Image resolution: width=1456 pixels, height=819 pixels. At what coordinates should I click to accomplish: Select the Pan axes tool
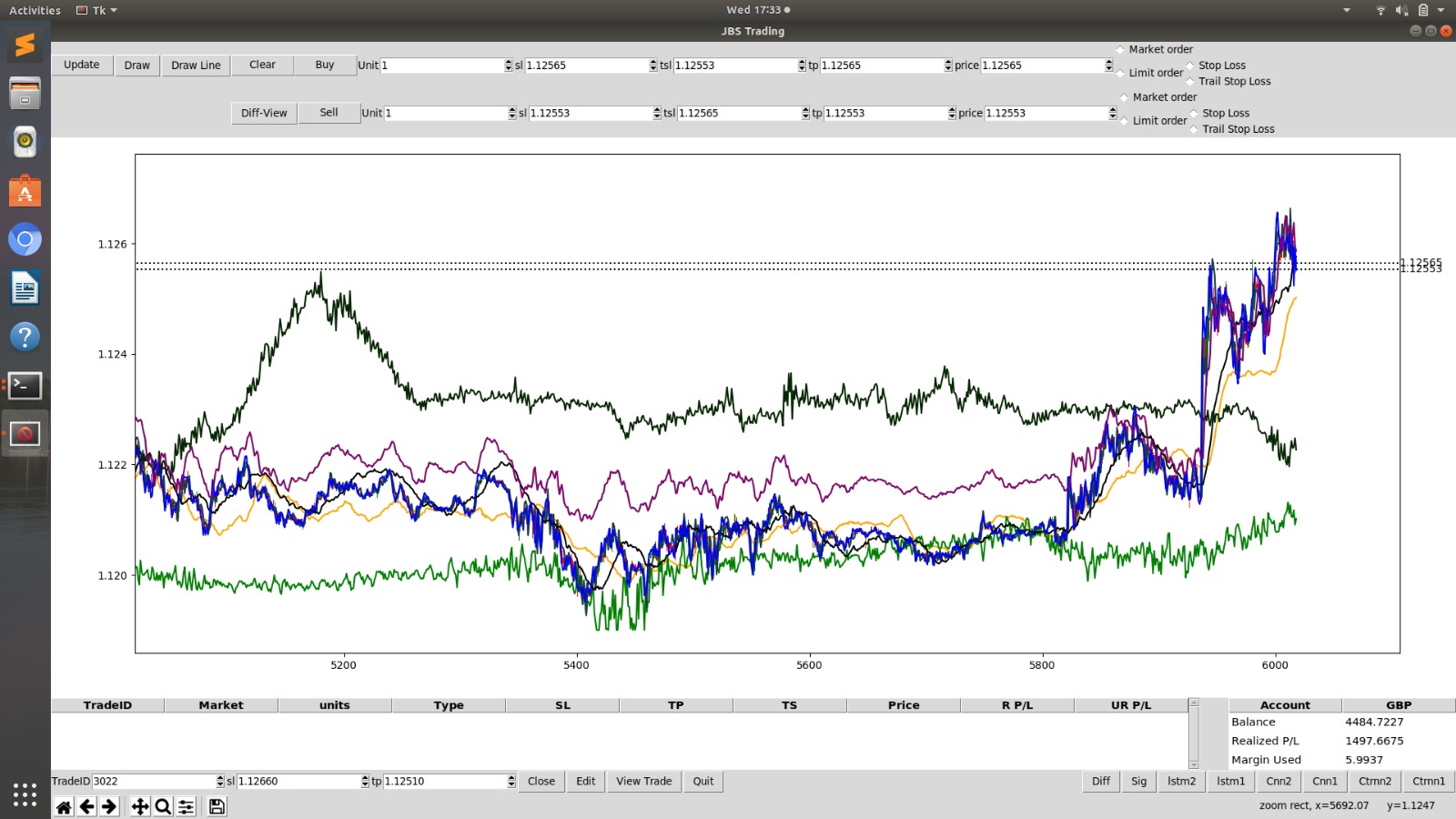click(140, 807)
